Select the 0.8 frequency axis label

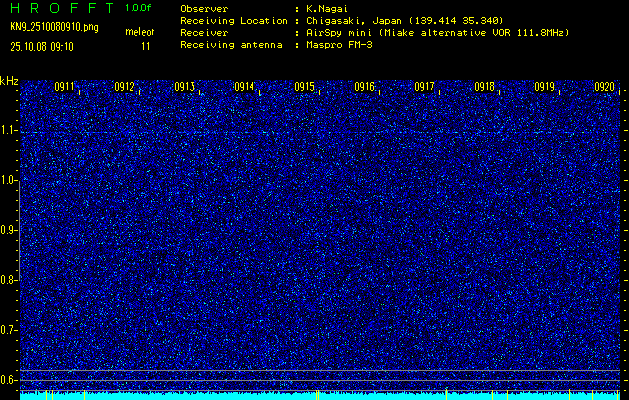[x=9, y=279]
